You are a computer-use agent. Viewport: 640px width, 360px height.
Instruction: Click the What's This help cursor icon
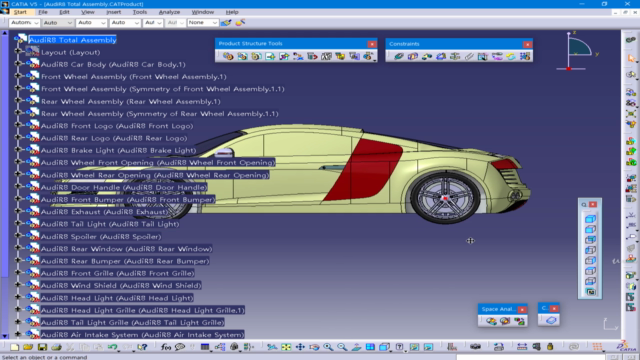(142, 347)
